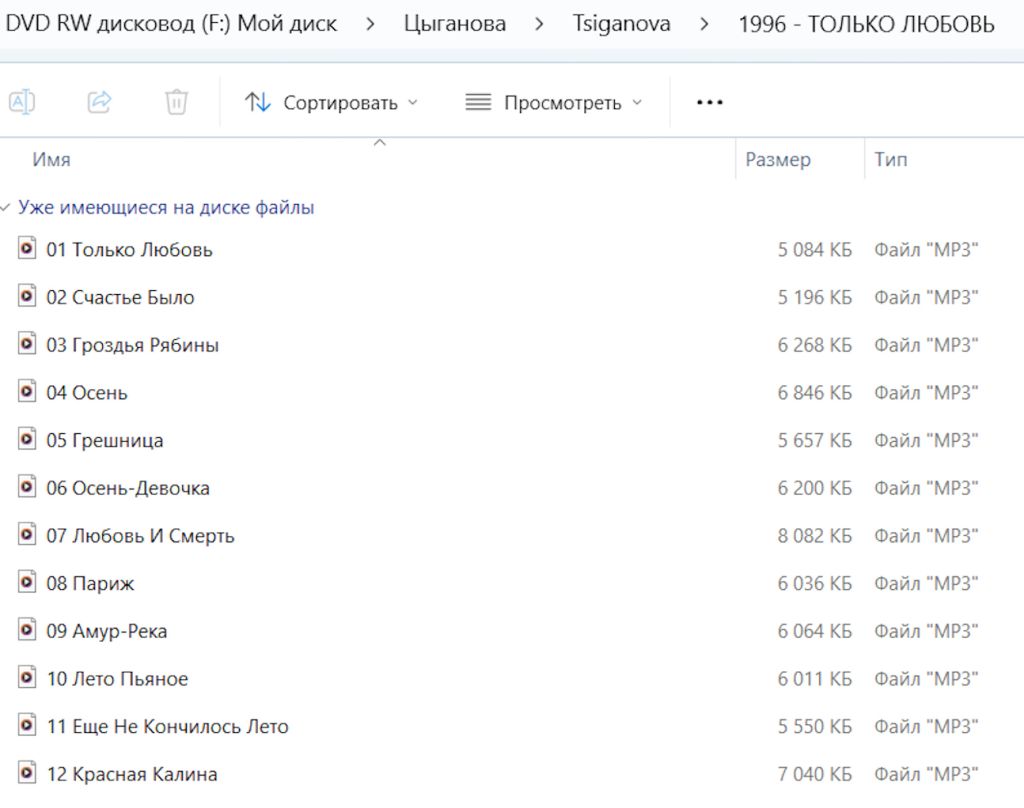Viewport: 1024px width, 808px height.
Task: Click MP3 file icon for 12 Красная Калина
Action: click(26, 773)
